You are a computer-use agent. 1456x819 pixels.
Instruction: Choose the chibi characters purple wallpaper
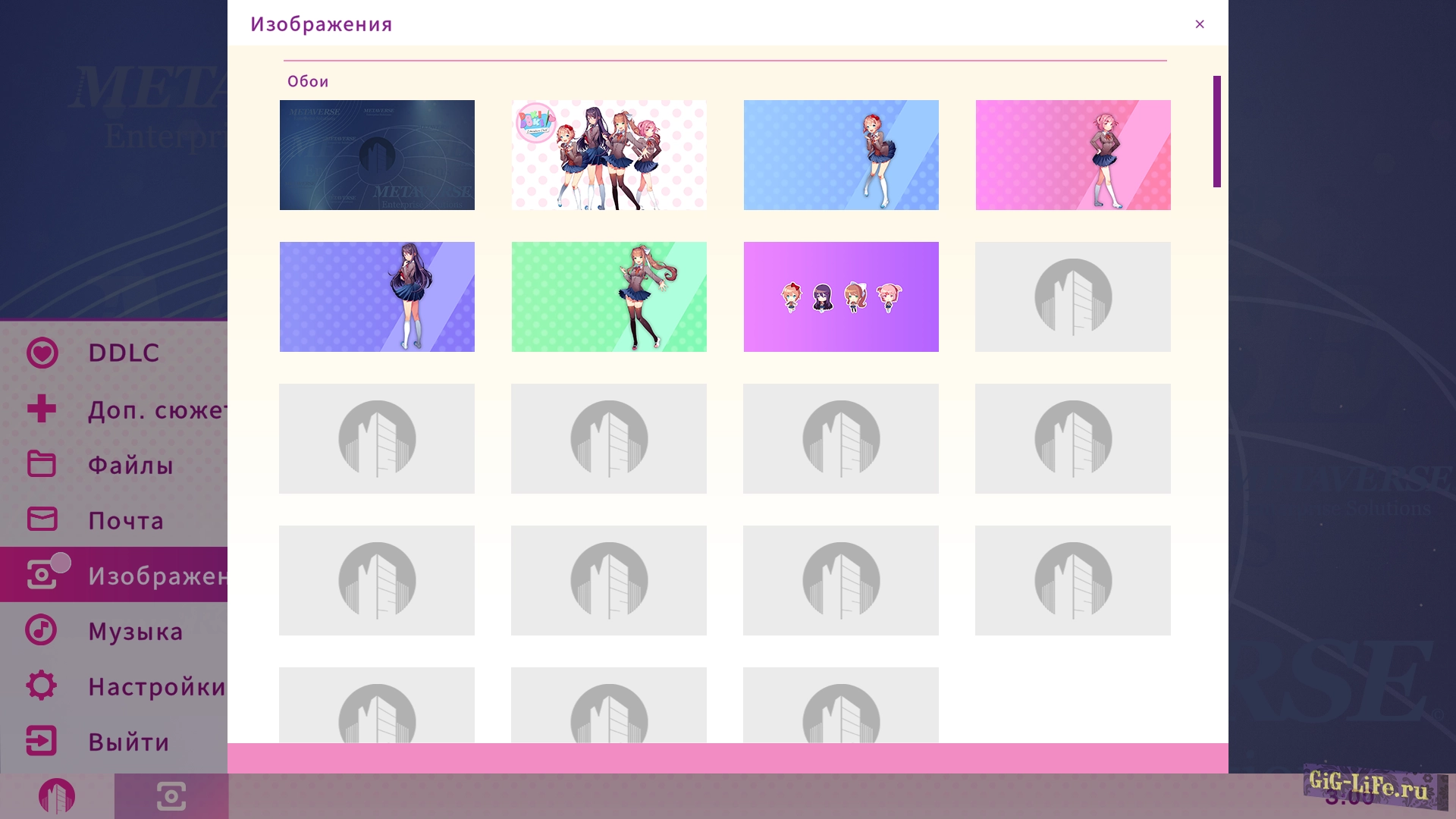click(841, 297)
